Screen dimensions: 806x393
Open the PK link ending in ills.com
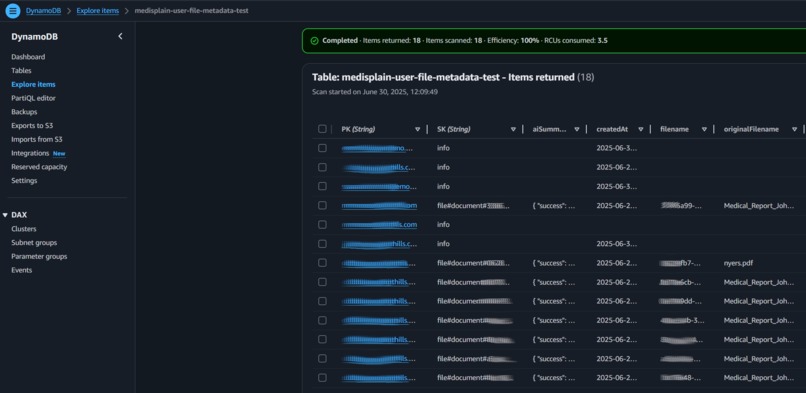[379, 224]
